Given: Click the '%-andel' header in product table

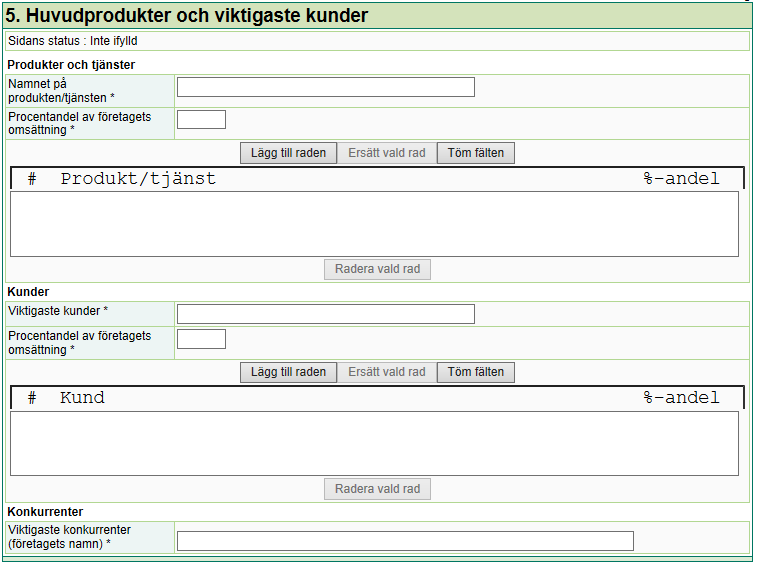Looking at the screenshot, I should [x=681, y=179].
